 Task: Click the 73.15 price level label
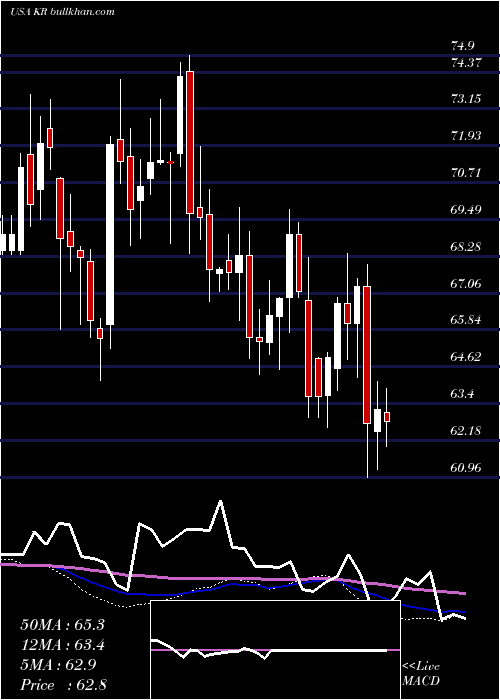466,98
